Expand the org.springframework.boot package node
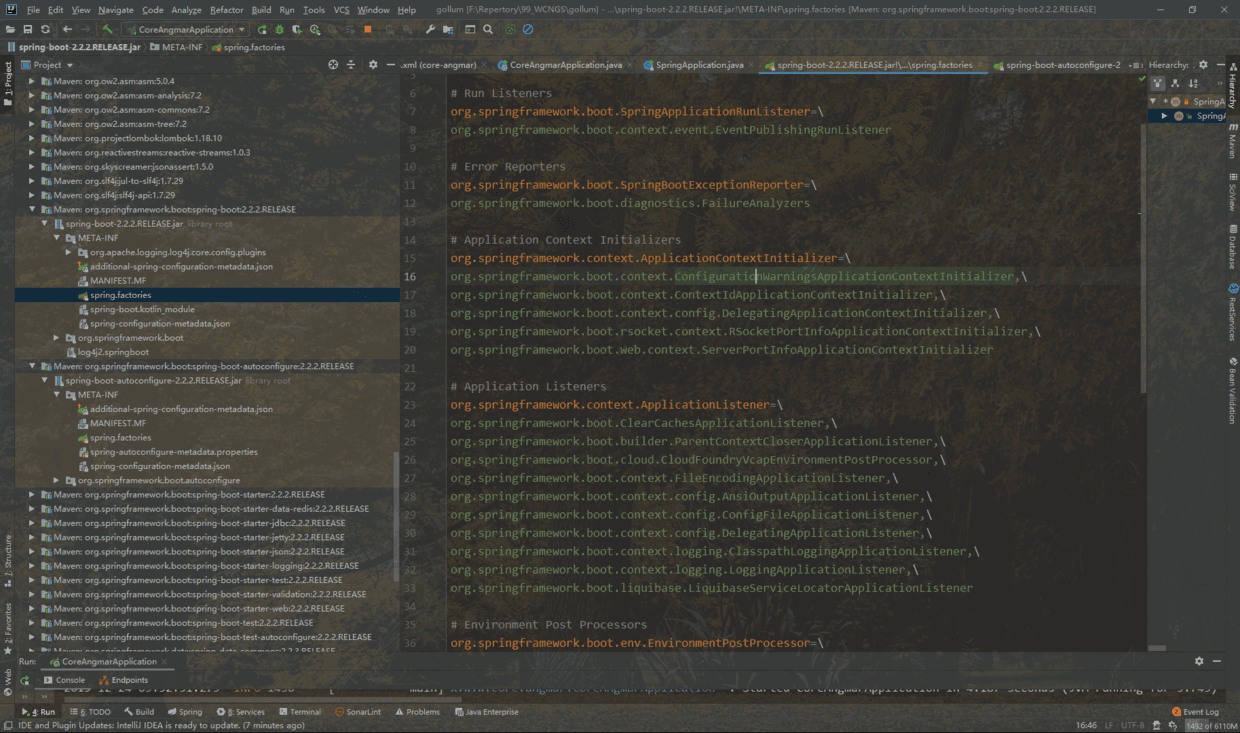Screen dimensions: 1240x733 click(x=57, y=338)
